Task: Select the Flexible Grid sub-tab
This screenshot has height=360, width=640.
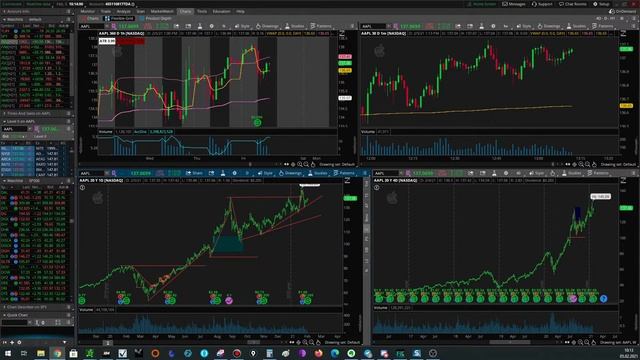Action: click(119, 18)
